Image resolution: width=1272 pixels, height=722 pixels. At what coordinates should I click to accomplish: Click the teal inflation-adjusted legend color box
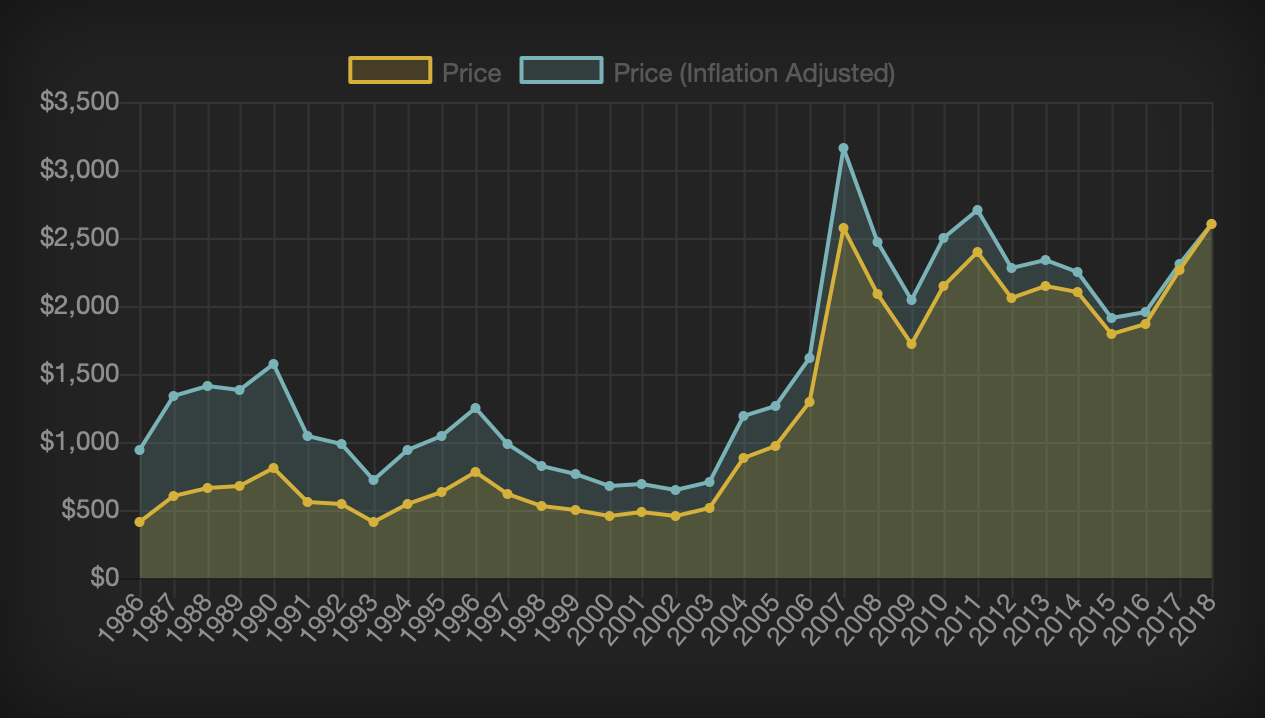pos(561,71)
